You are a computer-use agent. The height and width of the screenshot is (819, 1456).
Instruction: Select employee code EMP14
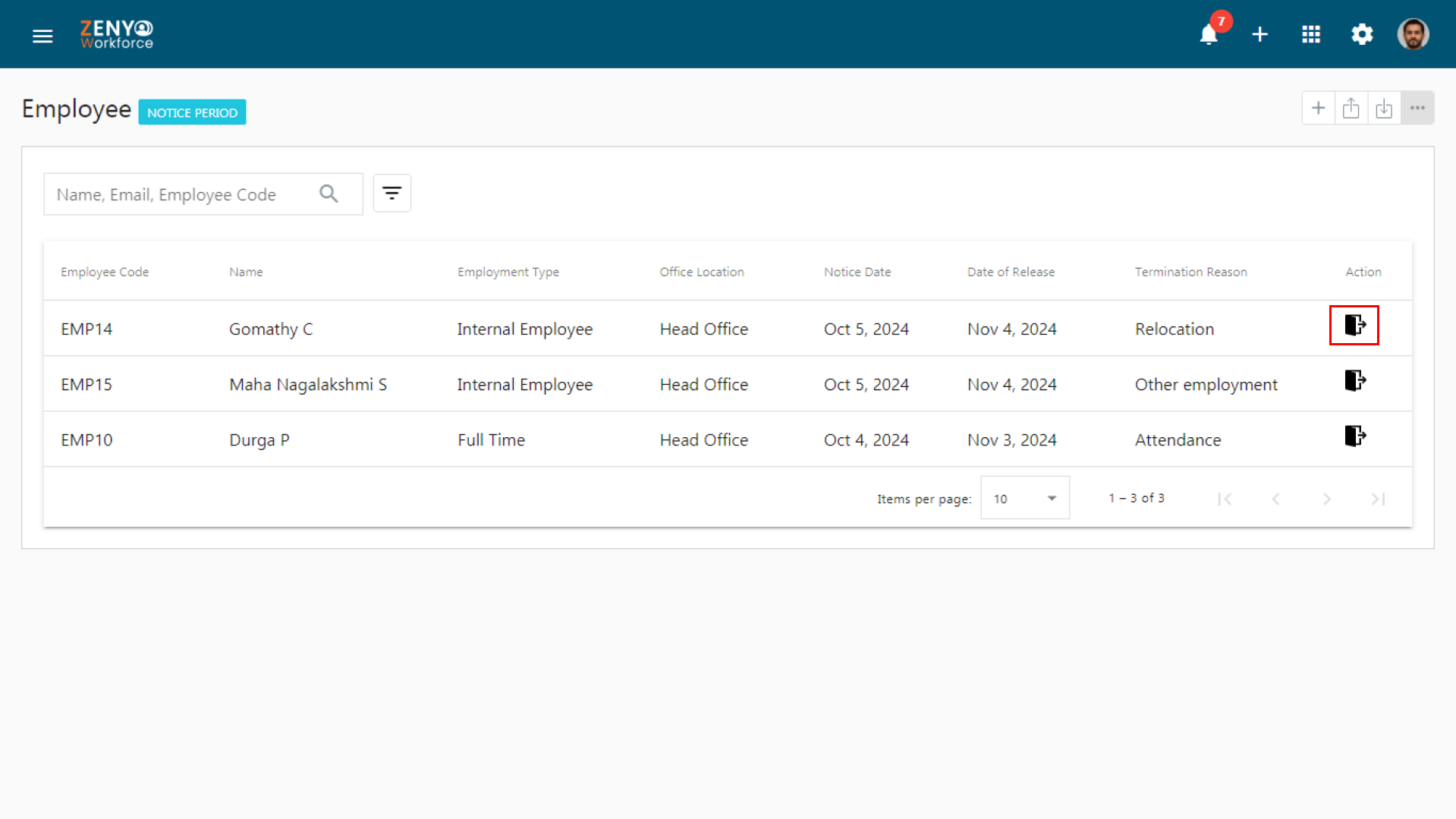pyautogui.click(x=86, y=329)
